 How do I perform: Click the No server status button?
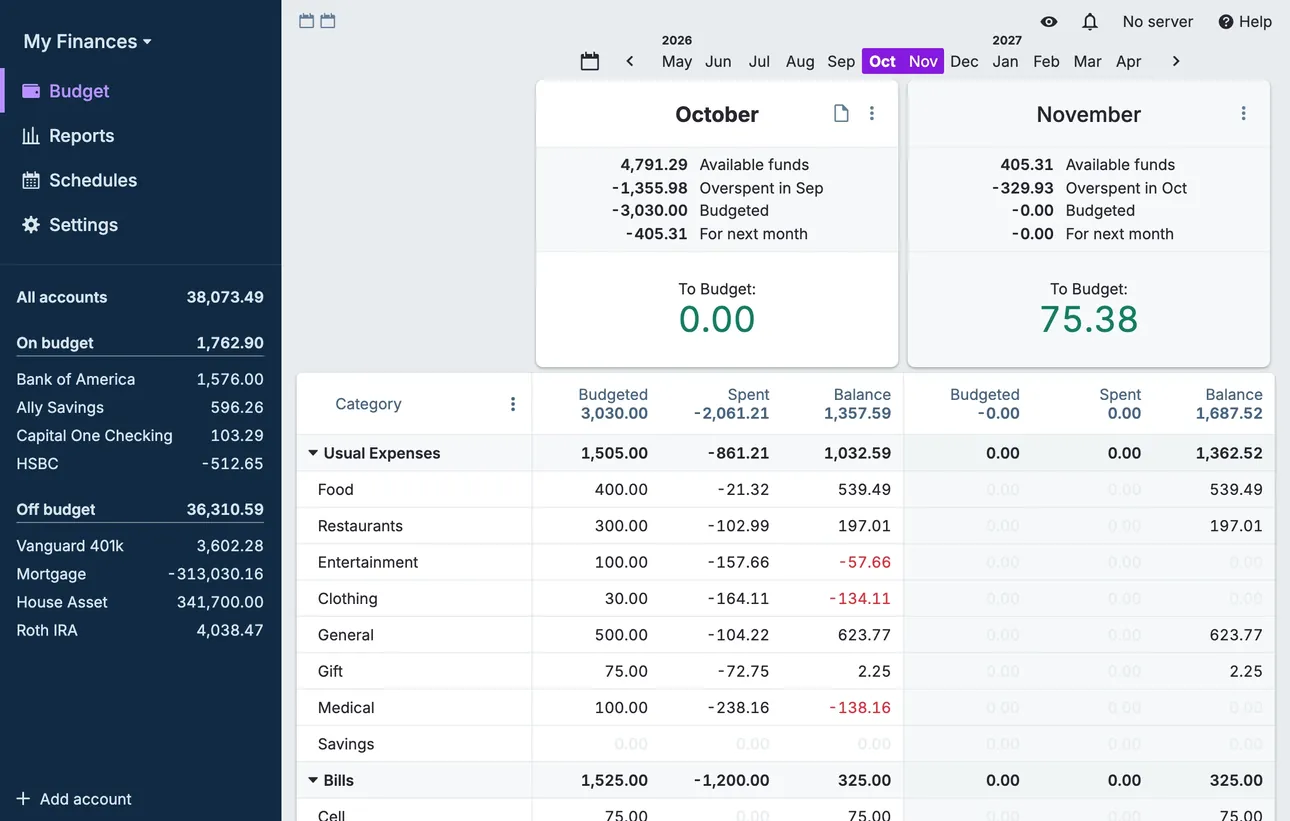(1158, 22)
